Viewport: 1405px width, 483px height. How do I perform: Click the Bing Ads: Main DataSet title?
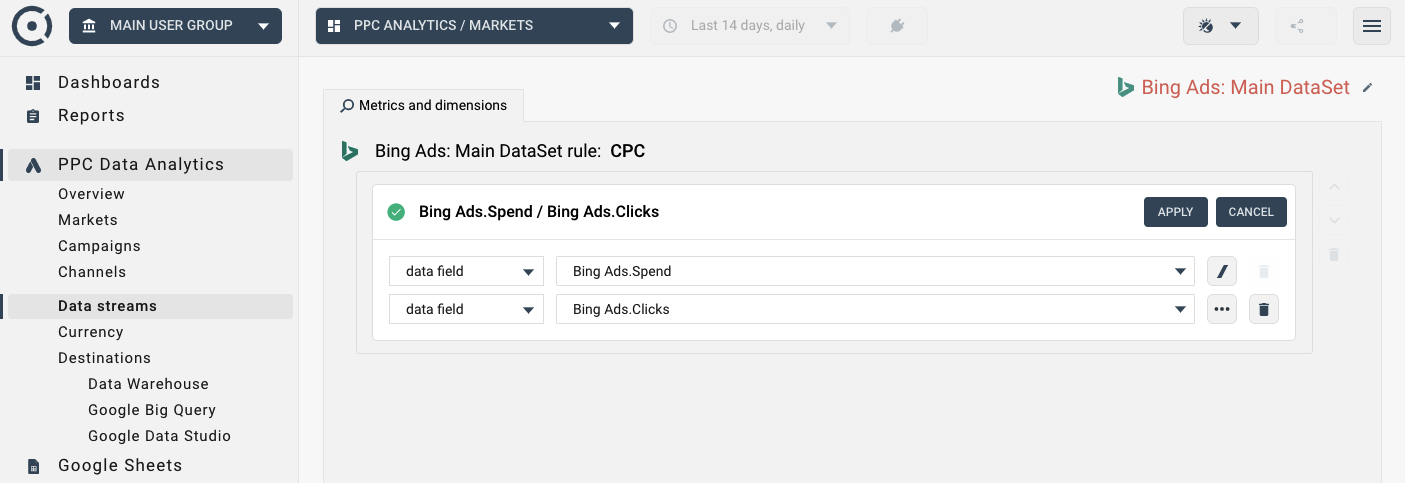1246,88
